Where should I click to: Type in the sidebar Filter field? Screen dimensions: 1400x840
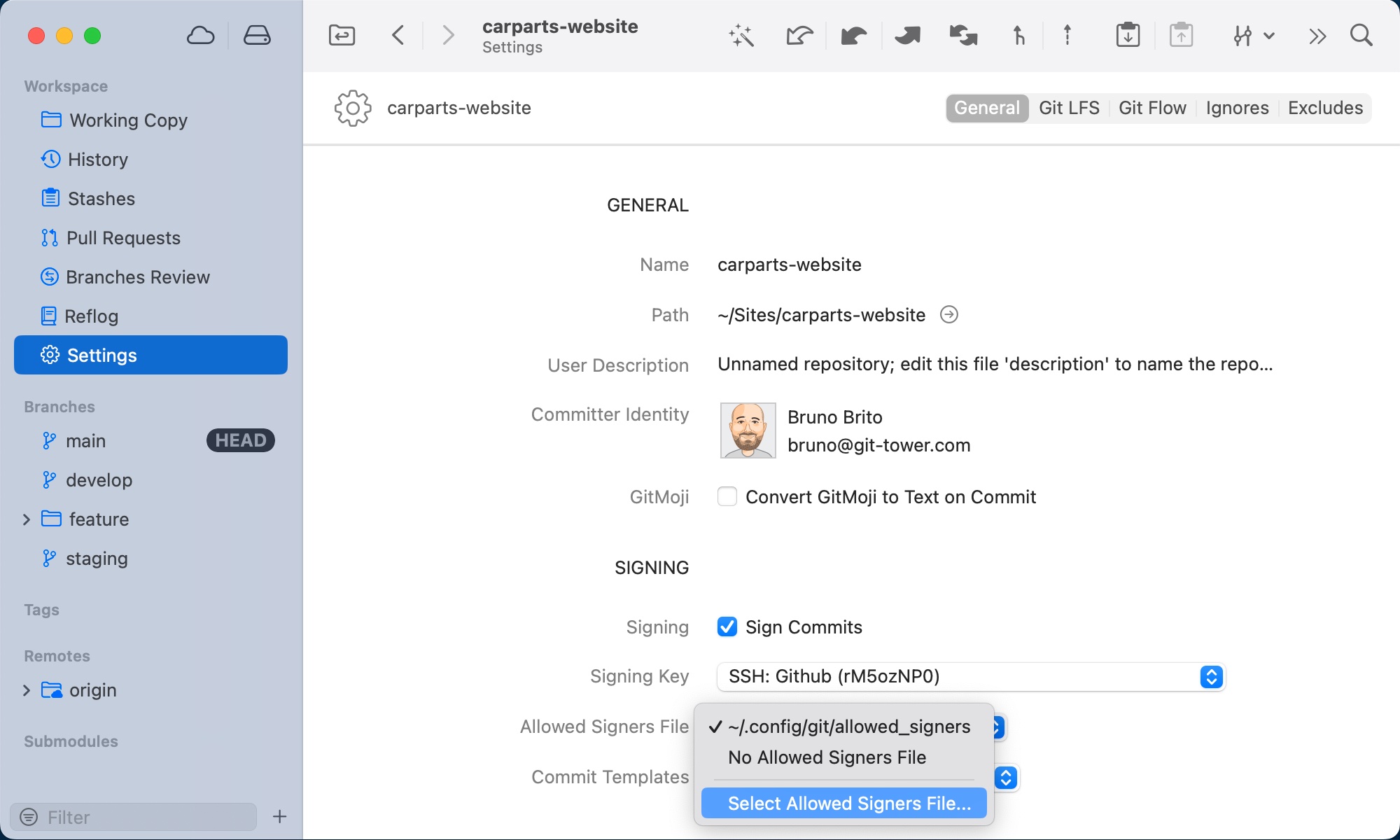[133, 816]
